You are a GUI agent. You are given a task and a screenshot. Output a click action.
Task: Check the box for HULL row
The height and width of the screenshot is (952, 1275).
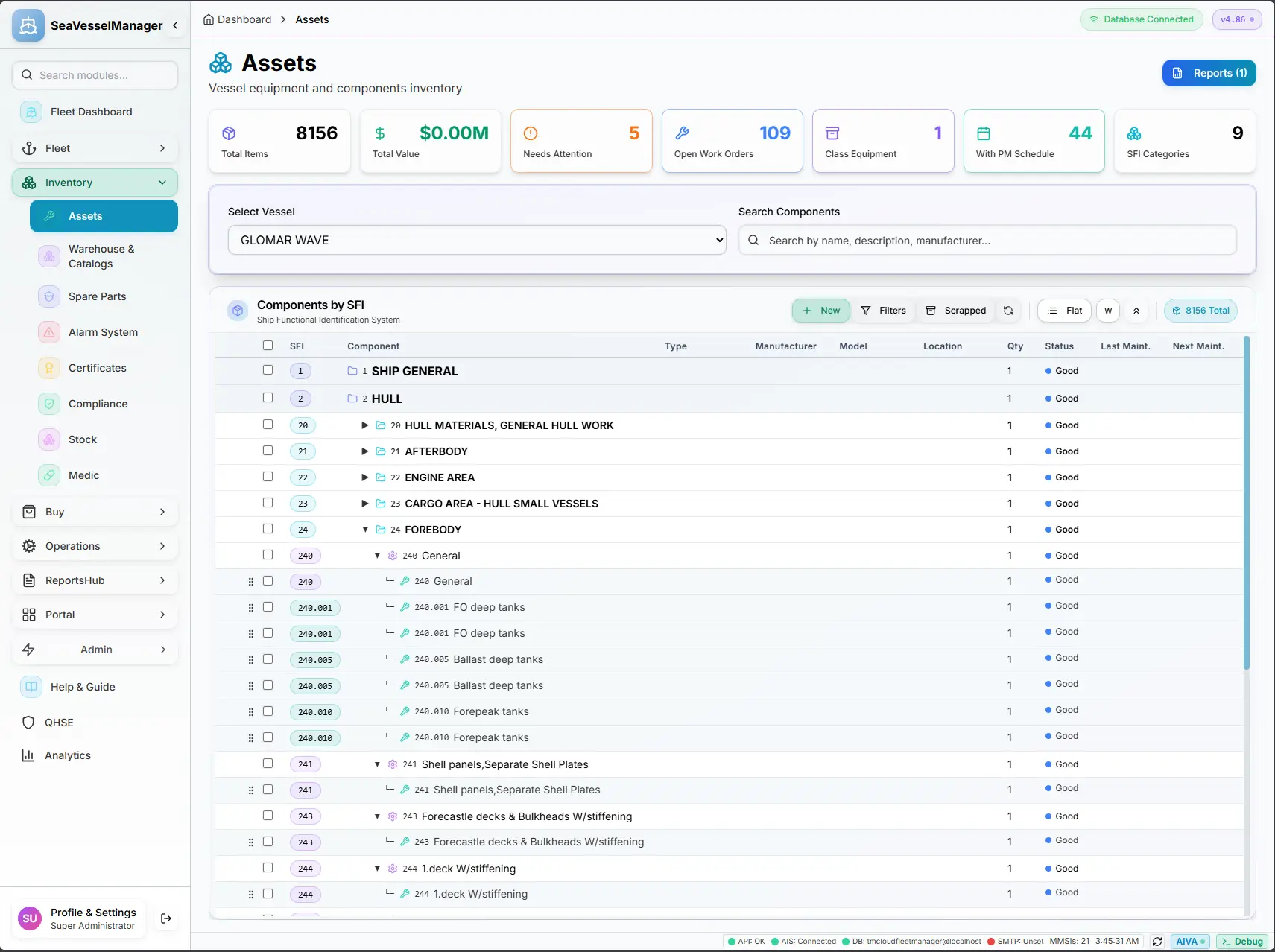[x=268, y=398]
